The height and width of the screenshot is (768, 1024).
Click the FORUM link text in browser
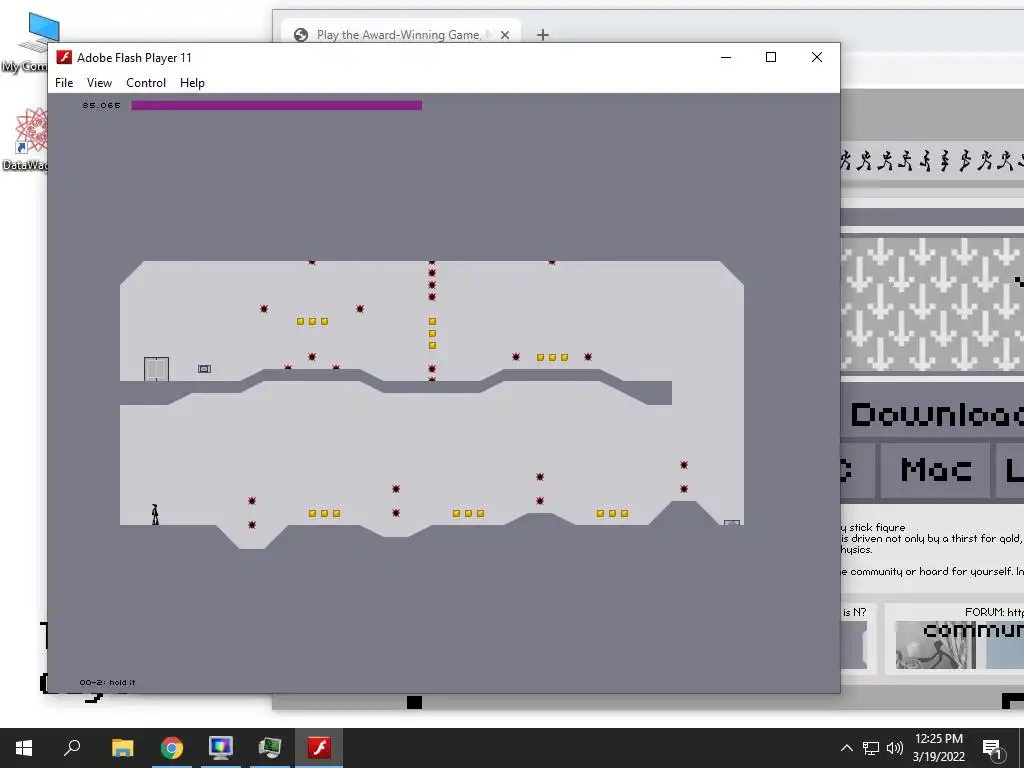pos(994,612)
